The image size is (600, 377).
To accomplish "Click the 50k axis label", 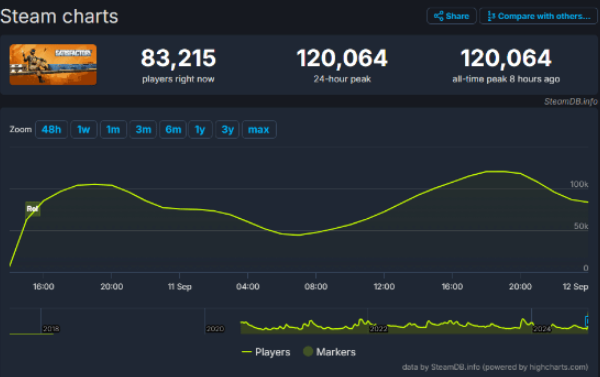I will [x=581, y=226].
